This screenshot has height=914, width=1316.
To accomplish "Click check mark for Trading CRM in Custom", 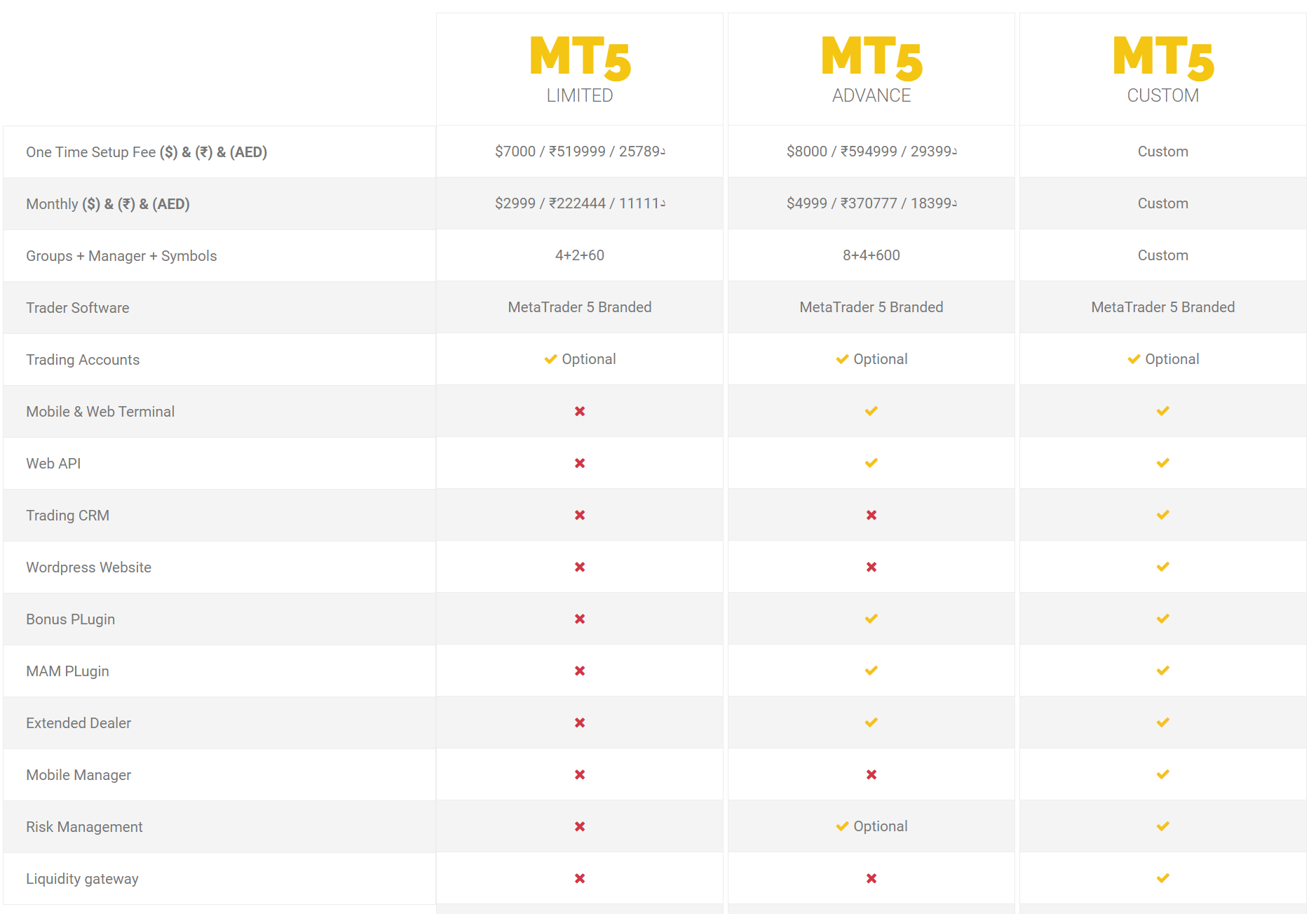I will coord(1163,515).
